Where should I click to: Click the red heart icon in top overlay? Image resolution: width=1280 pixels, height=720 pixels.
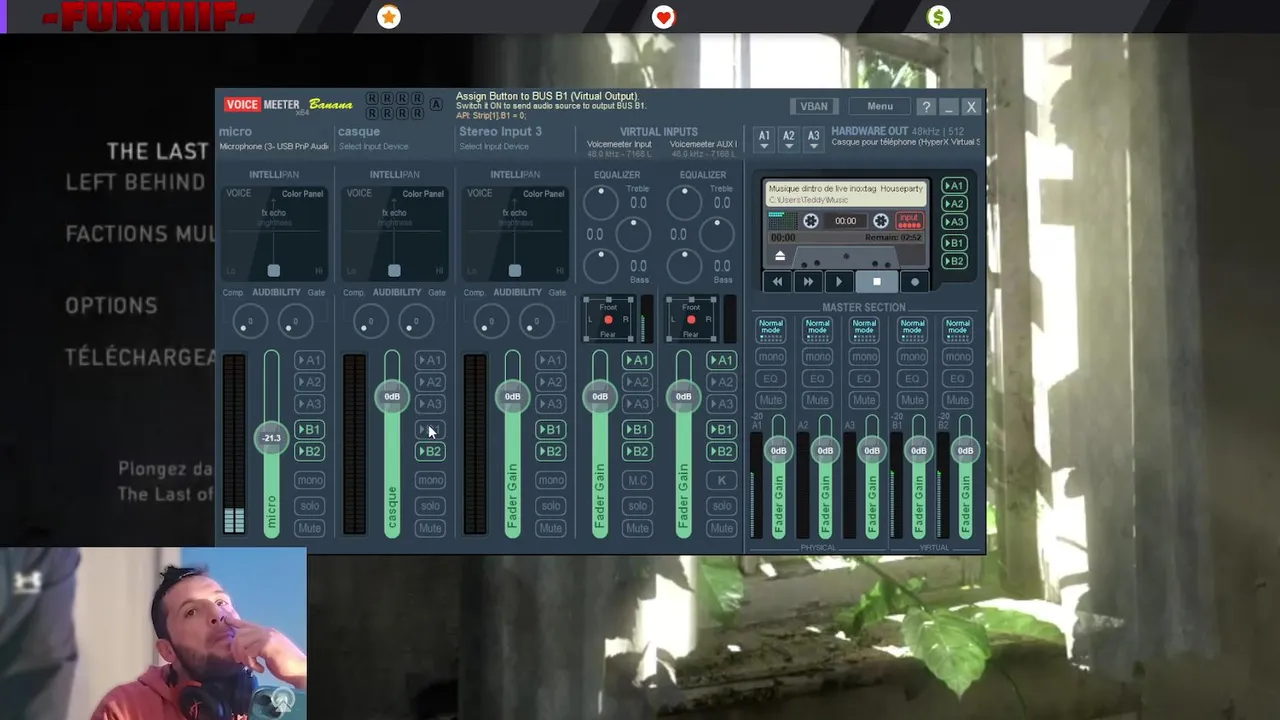tap(663, 17)
